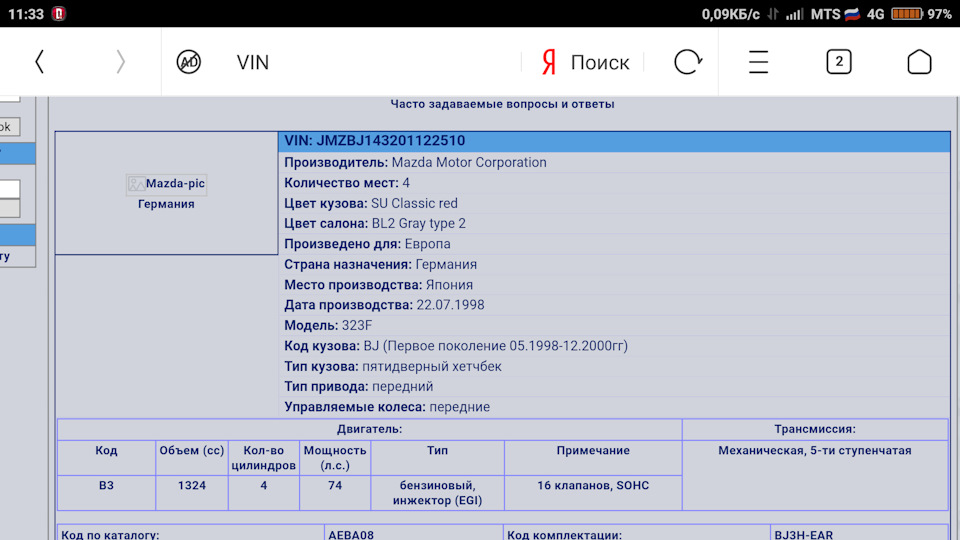960x540 pixels.
Task: Tap the Двигатель: table header
Action: 369,429
